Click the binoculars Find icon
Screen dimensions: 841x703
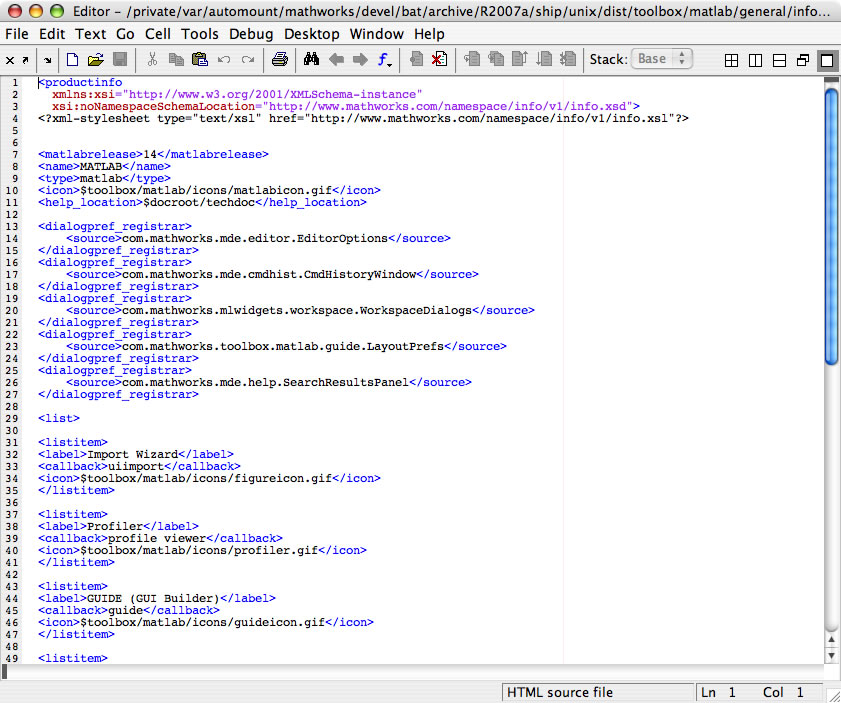coord(311,60)
